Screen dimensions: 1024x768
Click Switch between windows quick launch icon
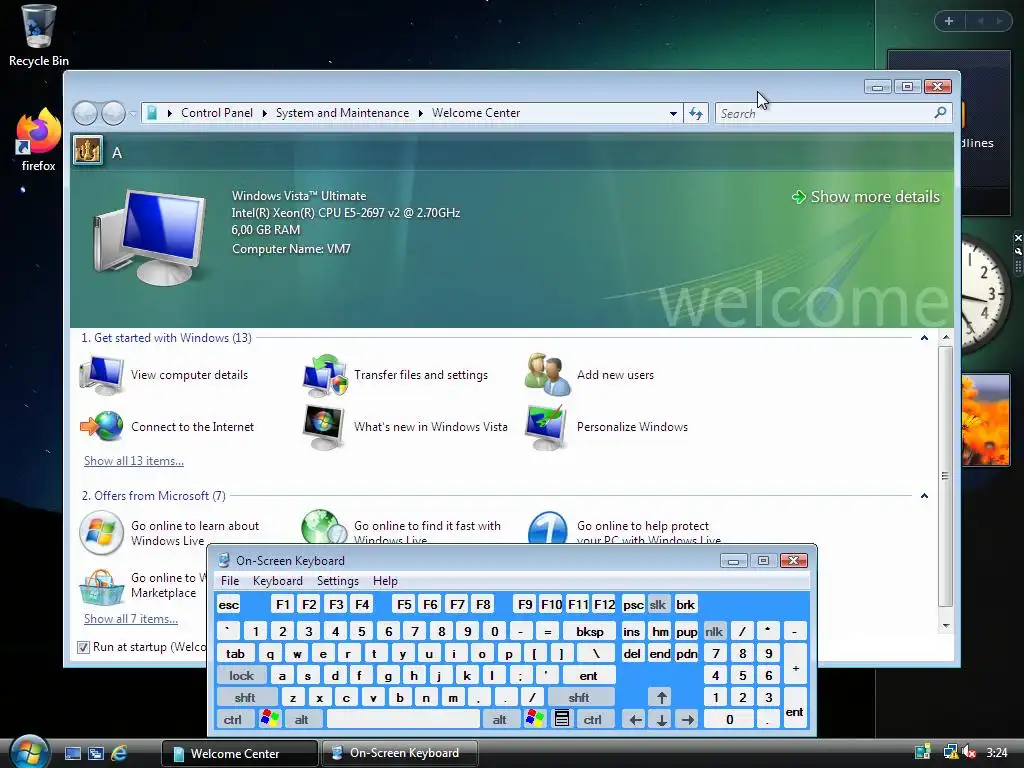coord(96,753)
